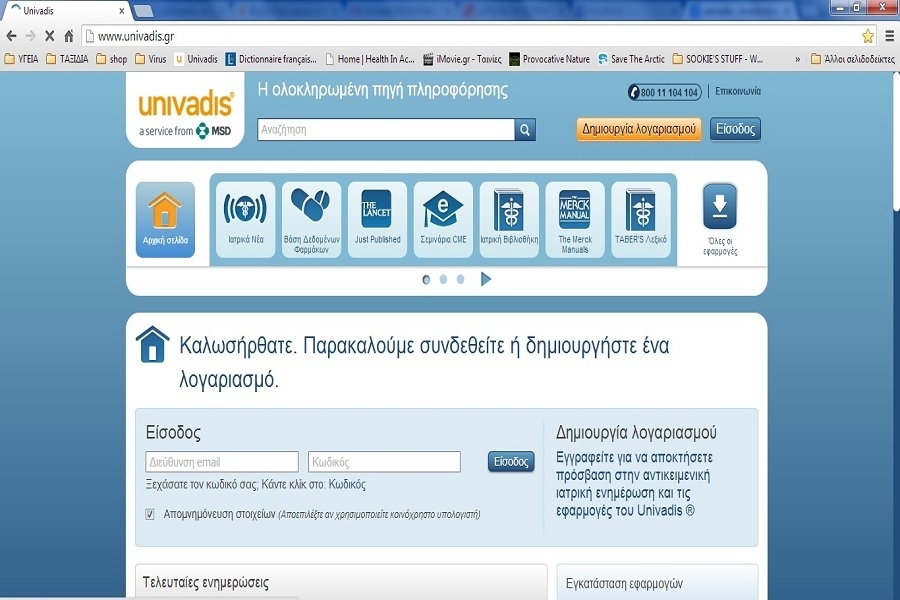Open the Ιατρική Βιβλιοθήκη app tile
Screen dimensions: 900x600
(x=509, y=219)
